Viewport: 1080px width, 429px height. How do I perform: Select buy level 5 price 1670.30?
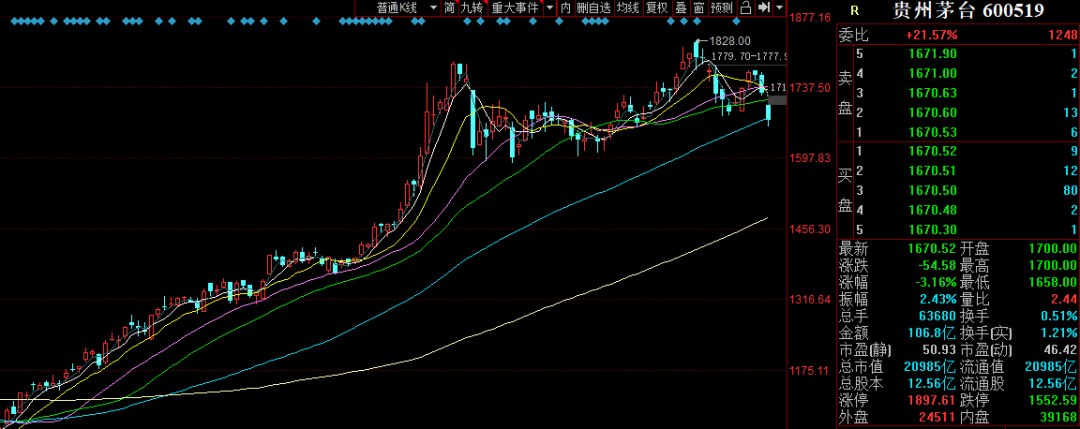tap(931, 229)
